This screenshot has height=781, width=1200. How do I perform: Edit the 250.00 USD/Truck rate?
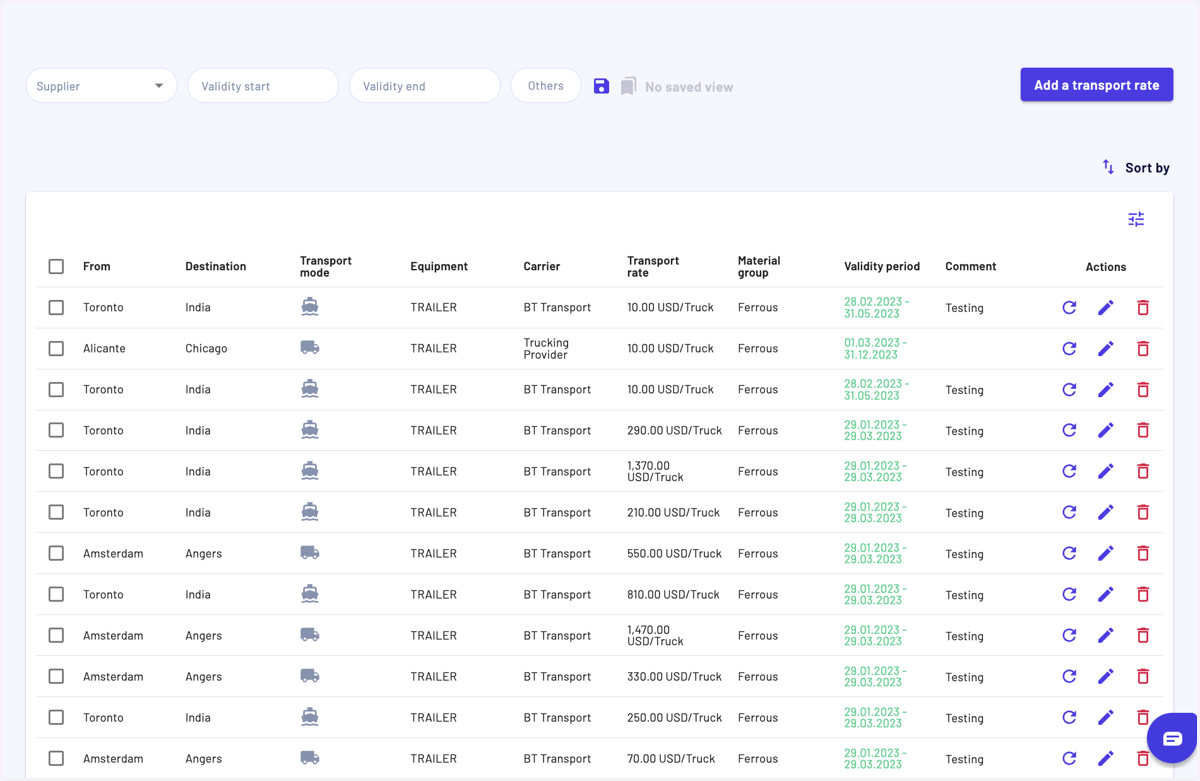1106,717
